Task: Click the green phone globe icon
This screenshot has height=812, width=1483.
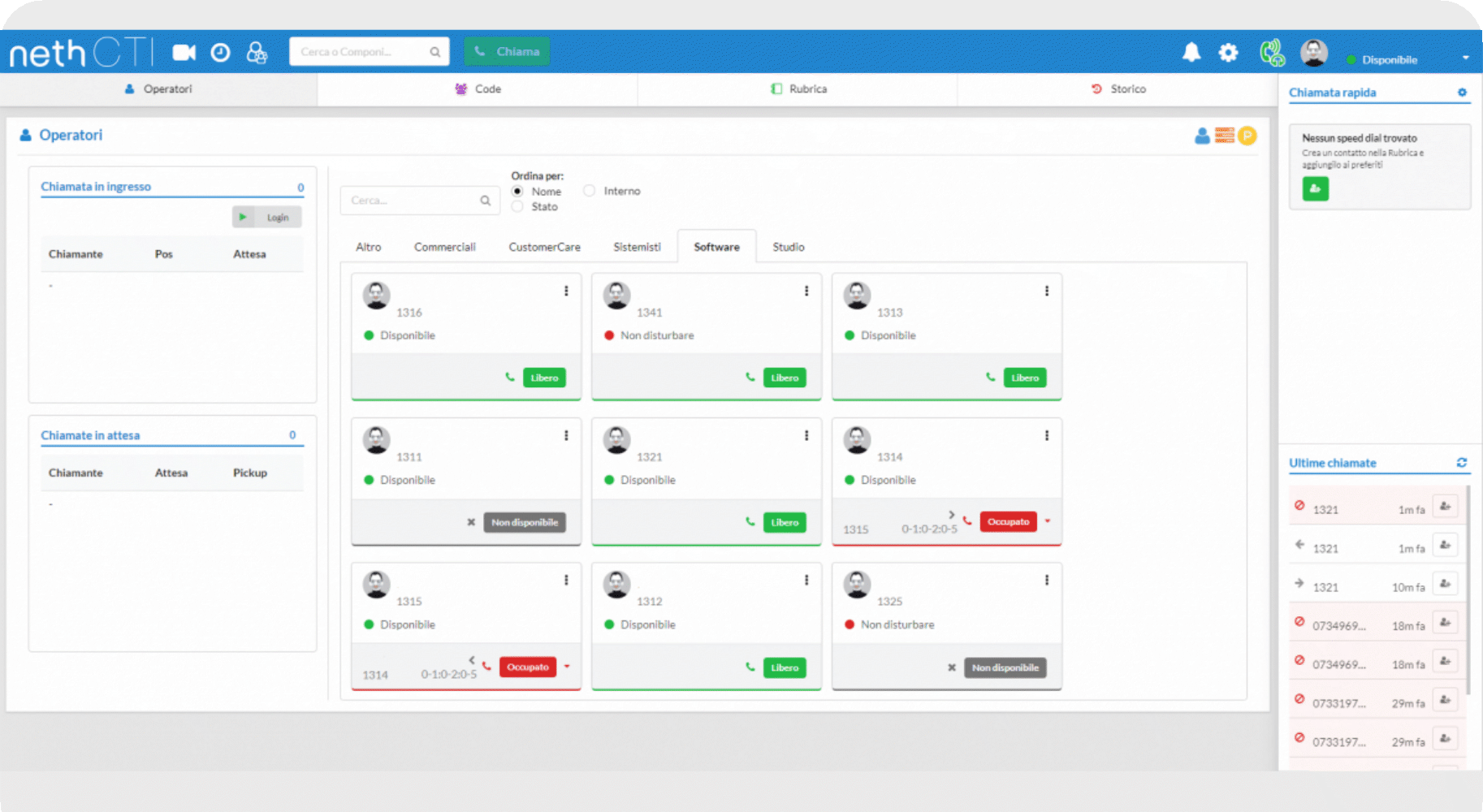Action: point(1272,53)
